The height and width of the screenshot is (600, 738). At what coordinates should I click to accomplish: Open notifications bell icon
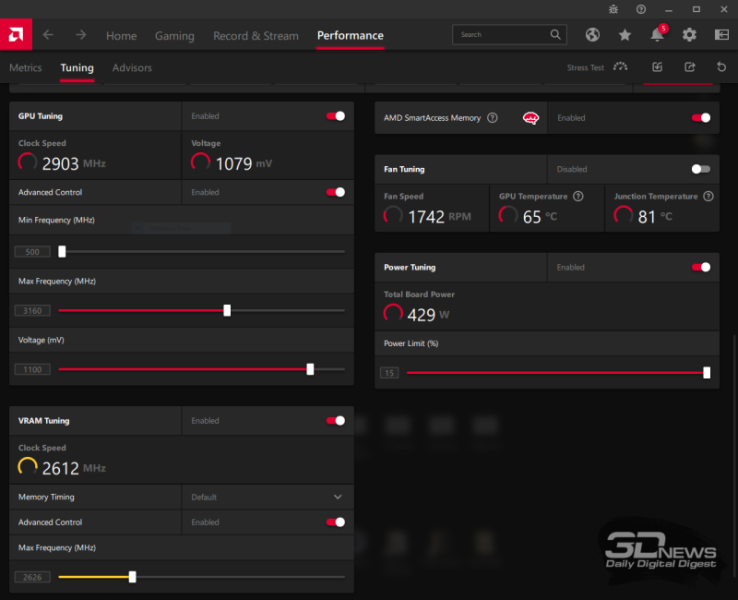pyautogui.click(x=657, y=35)
